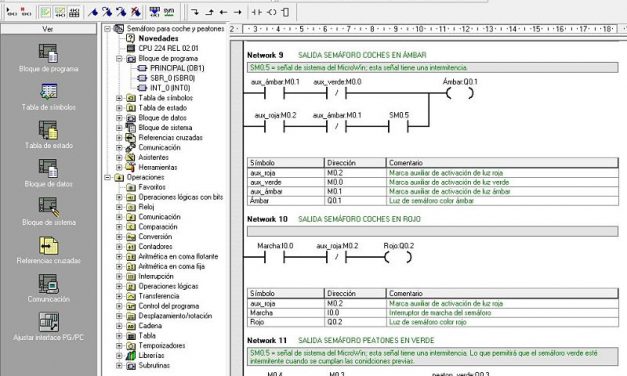Click the Network 11 title label
The height and width of the screenshot is (376, 627).
(x=267, y=340)
